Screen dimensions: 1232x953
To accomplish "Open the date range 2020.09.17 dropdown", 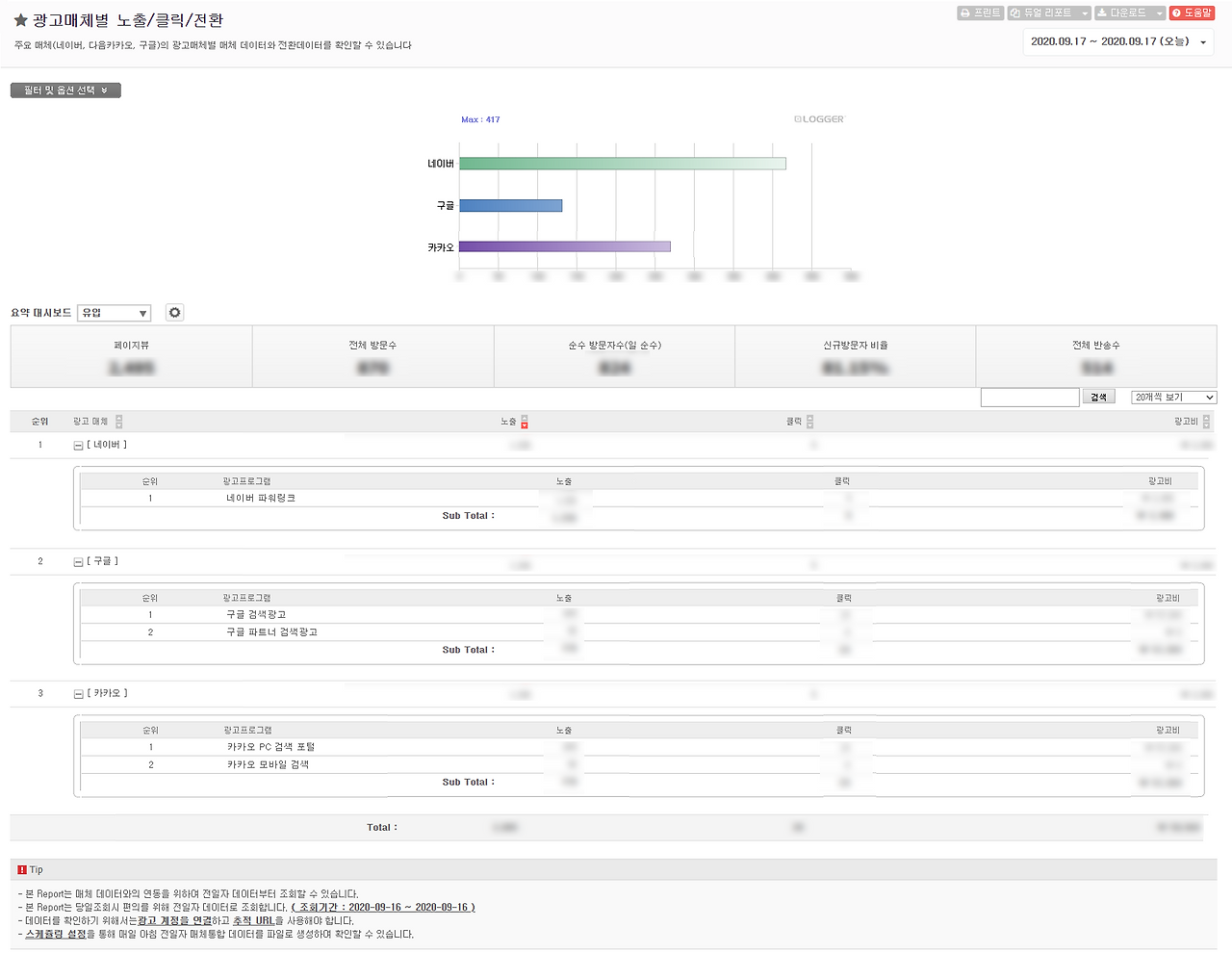I will click(x=1116, y=41).
